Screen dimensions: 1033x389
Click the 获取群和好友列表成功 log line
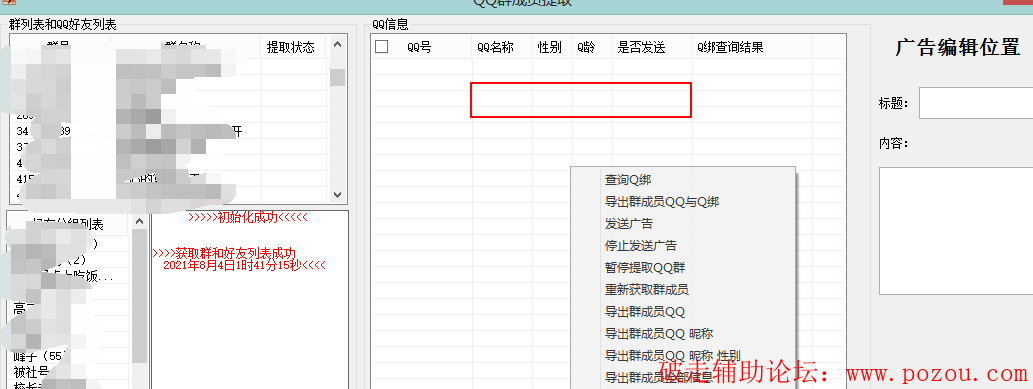[x=224, y=253]
